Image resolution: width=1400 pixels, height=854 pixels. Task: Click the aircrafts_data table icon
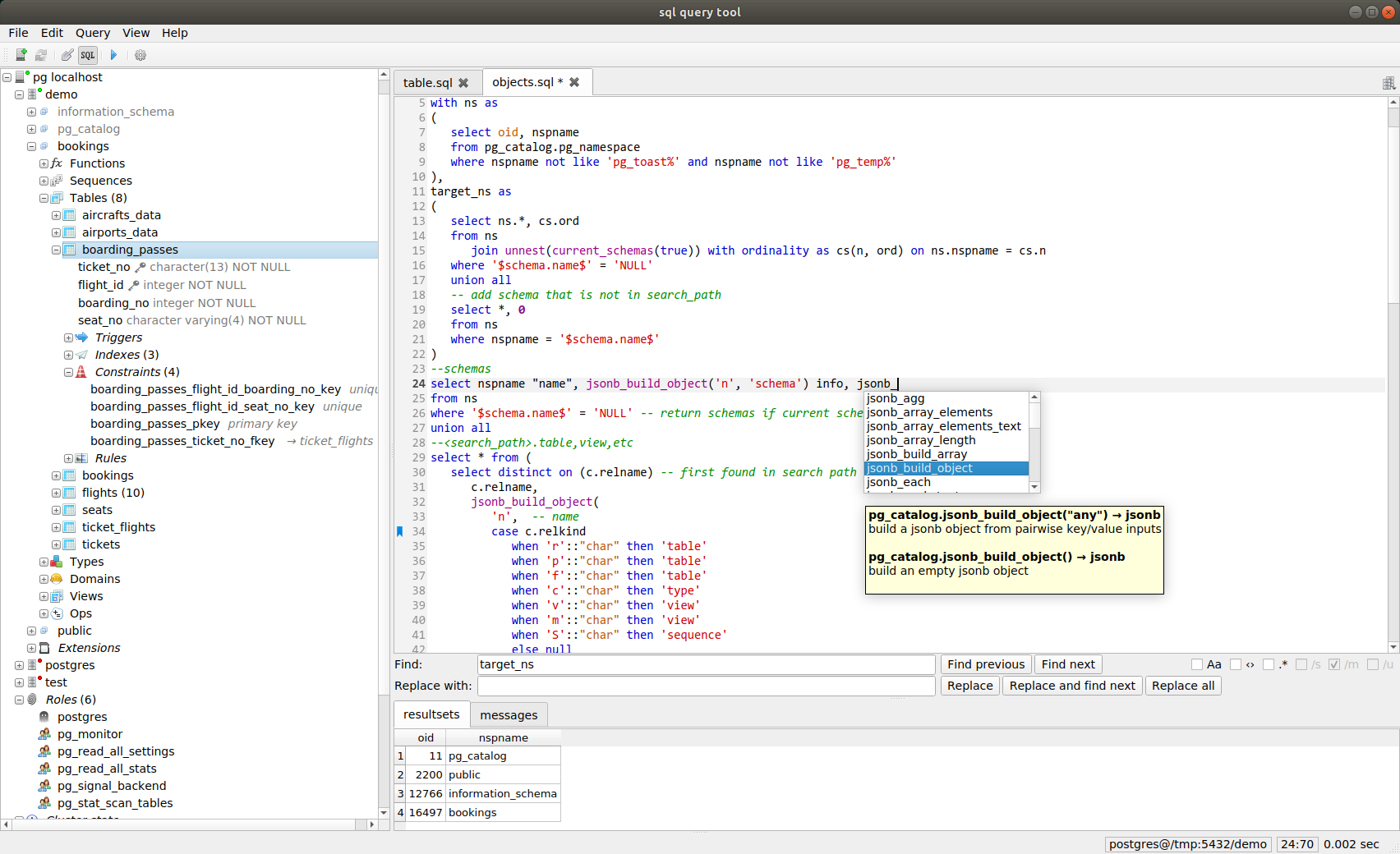click(x=69, y=215)
